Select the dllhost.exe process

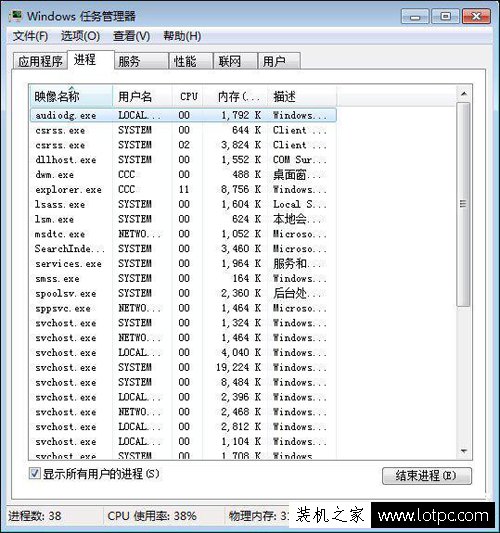(183, 160)
